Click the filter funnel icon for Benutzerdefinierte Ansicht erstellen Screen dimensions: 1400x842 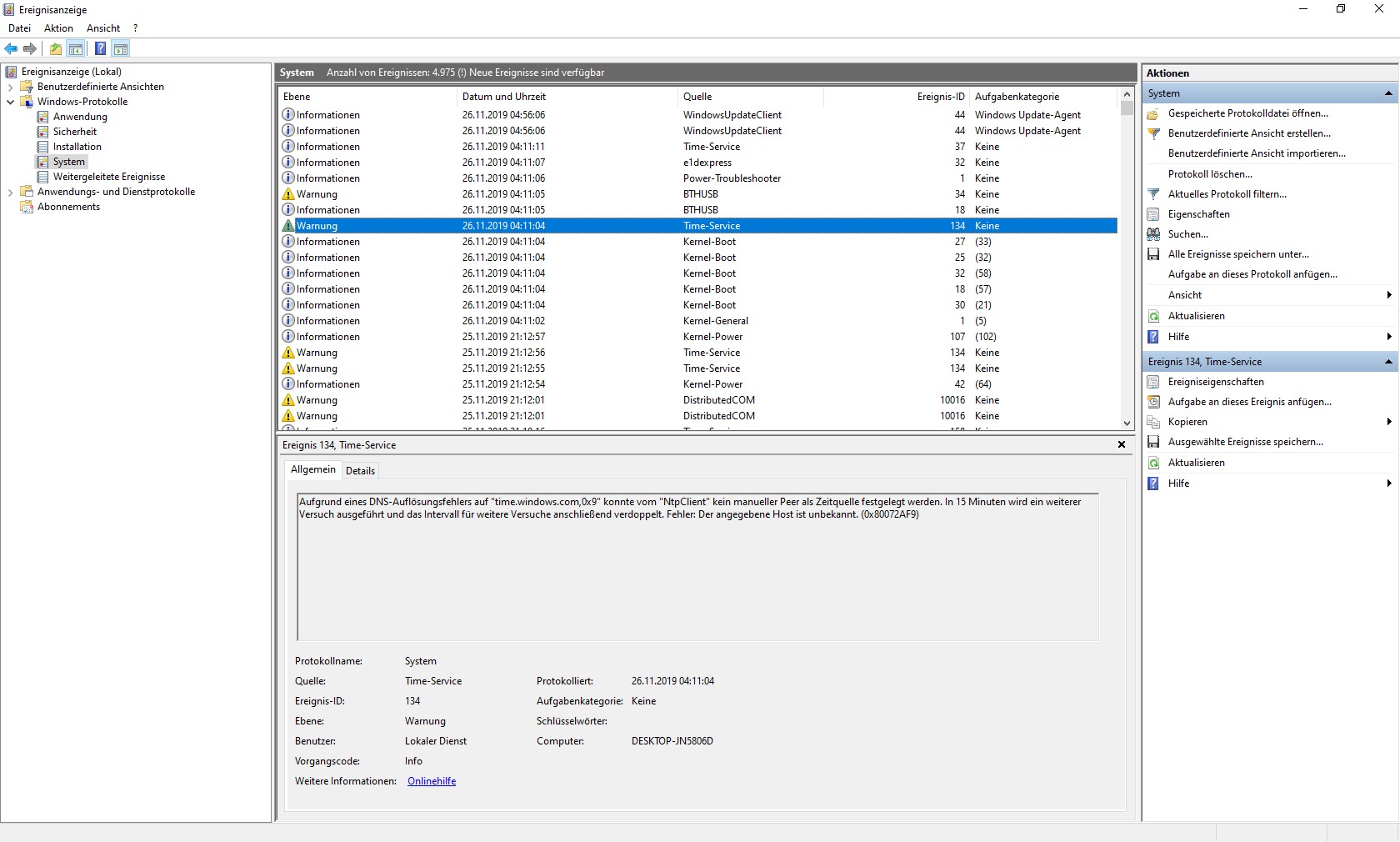(x=1153, y=133)
